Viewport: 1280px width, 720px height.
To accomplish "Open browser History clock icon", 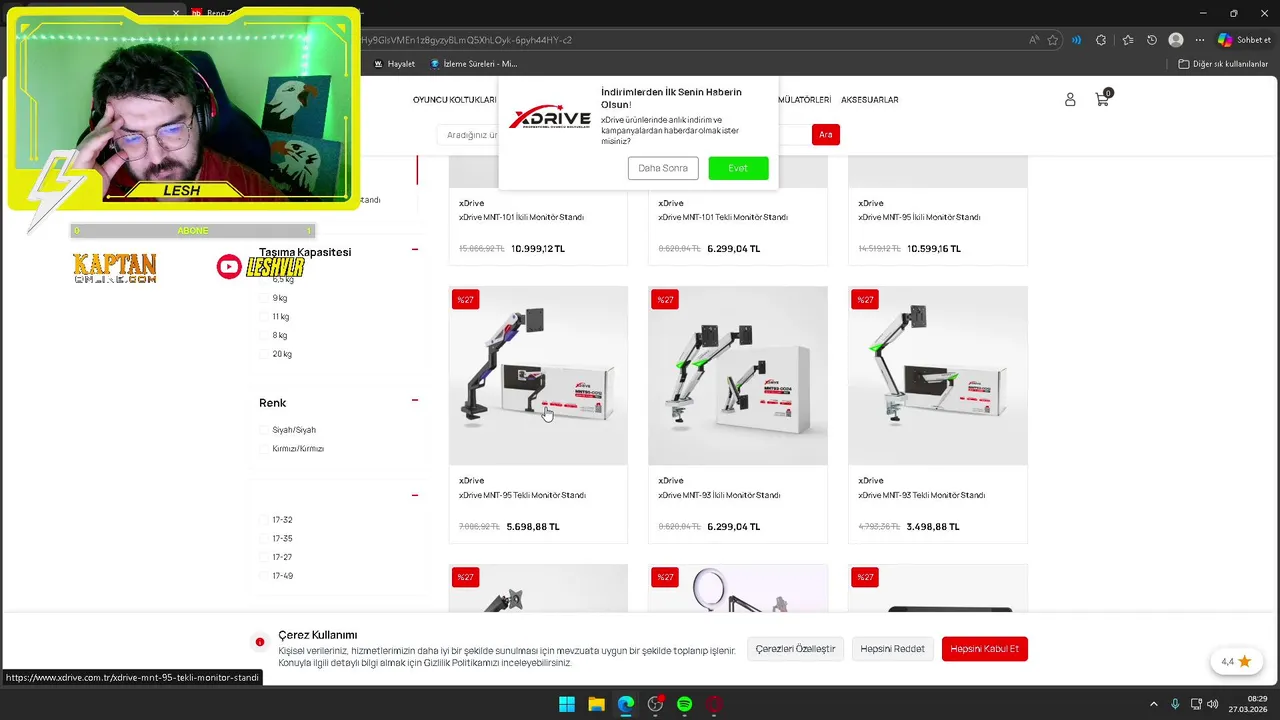I will (1152, 40).
